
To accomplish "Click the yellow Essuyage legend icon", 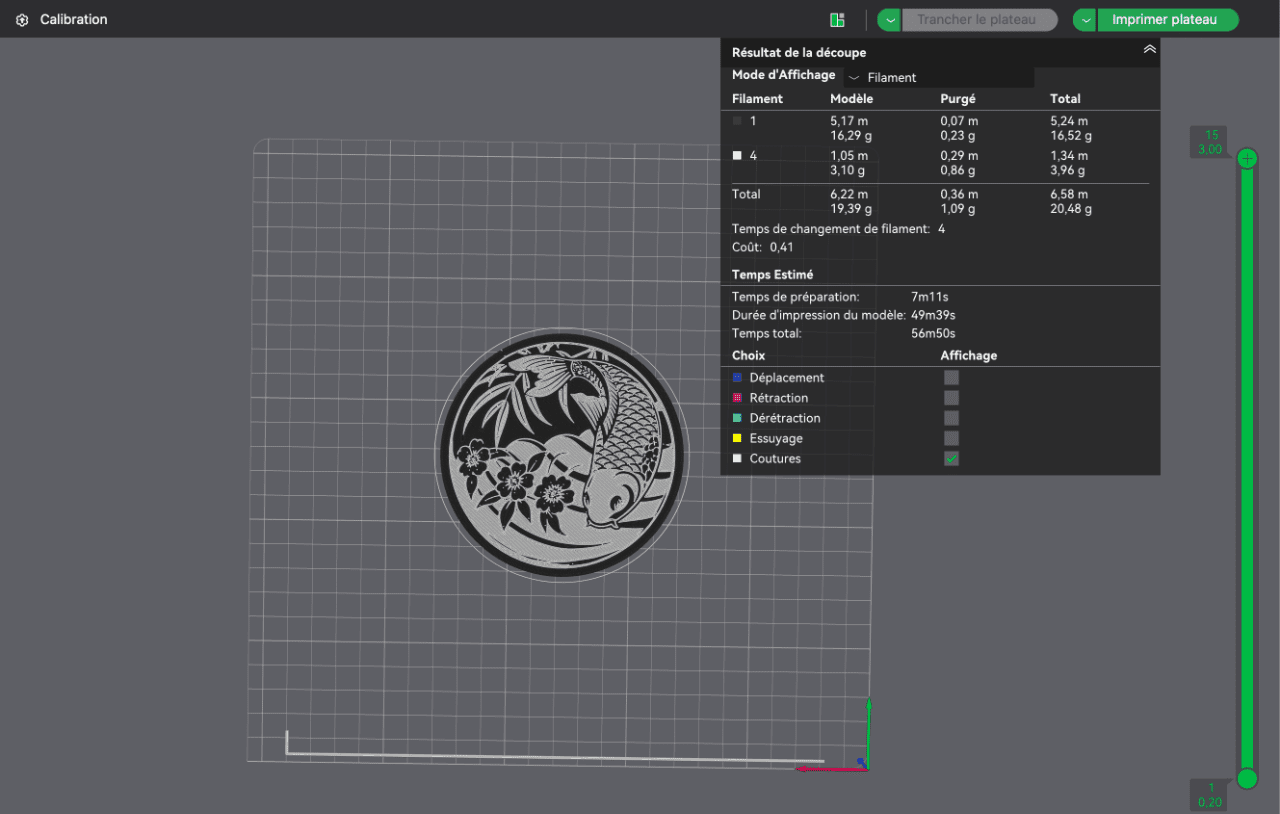I will click(x=737, y=438).
